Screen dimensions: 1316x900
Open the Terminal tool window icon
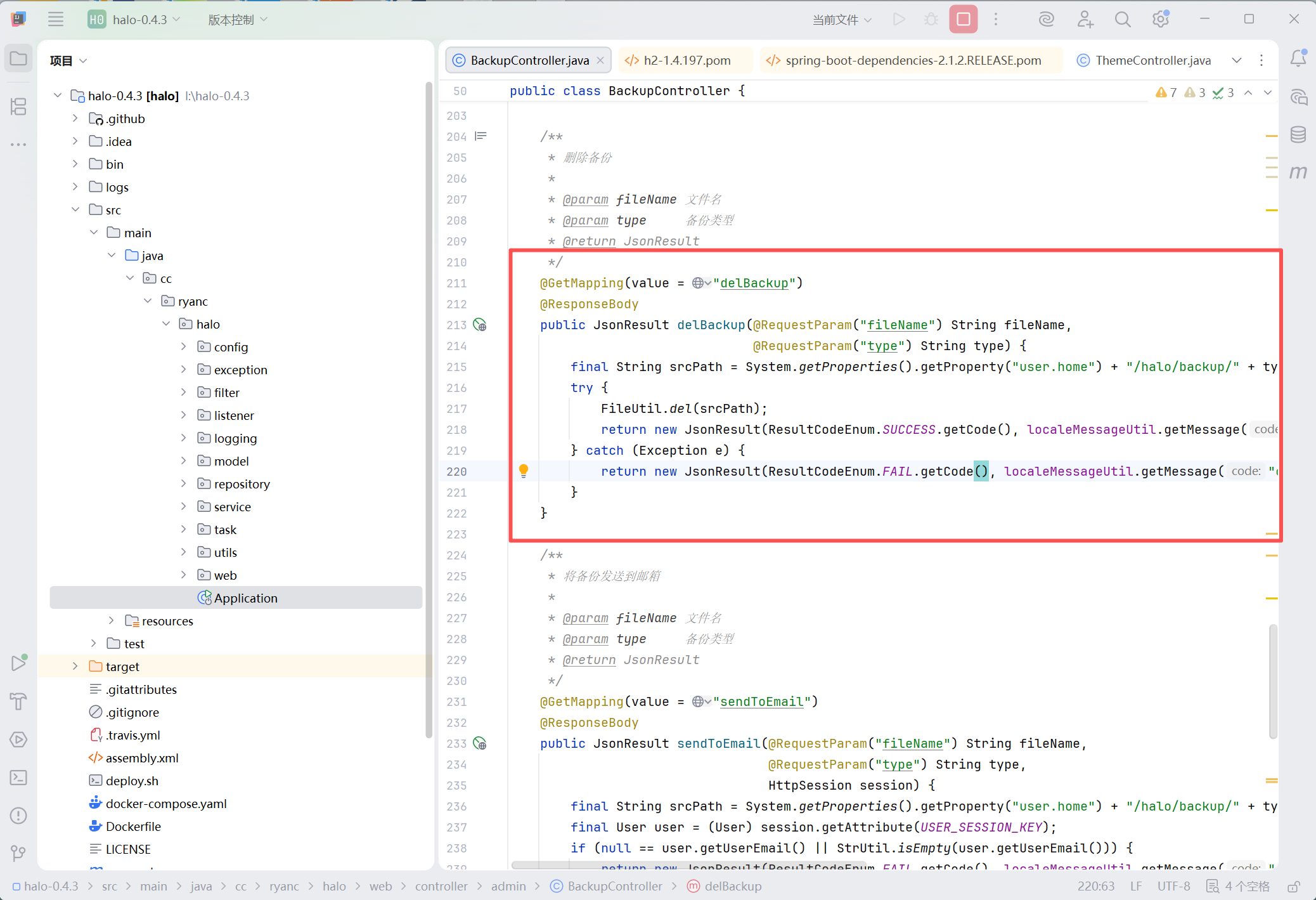[18, 778]
